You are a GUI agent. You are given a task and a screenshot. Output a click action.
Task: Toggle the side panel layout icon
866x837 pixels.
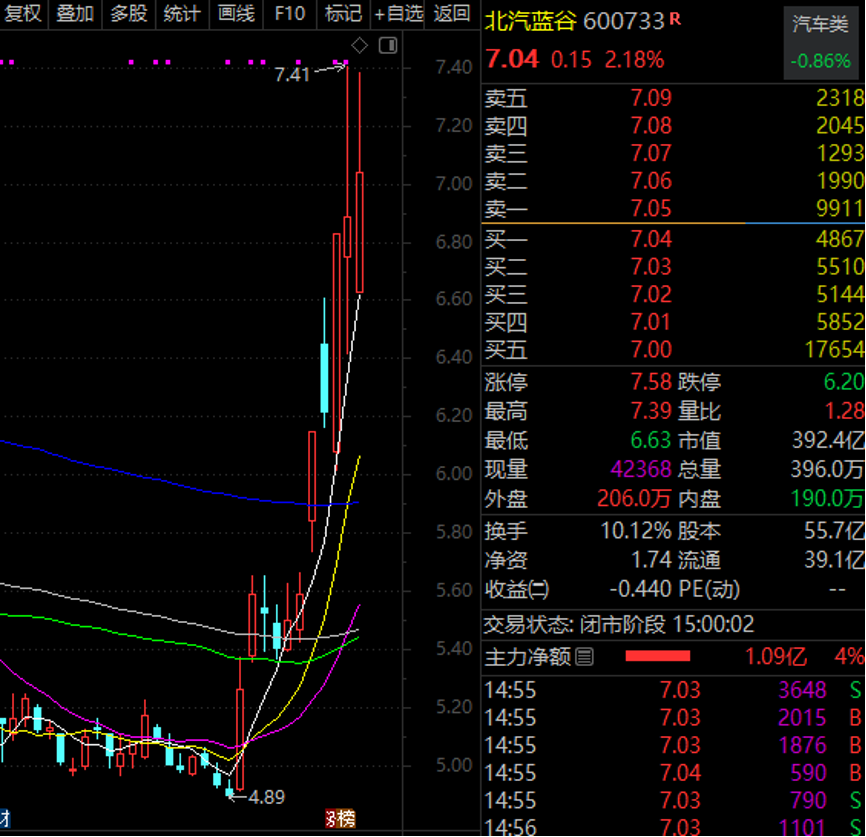[x=388, y=45]
